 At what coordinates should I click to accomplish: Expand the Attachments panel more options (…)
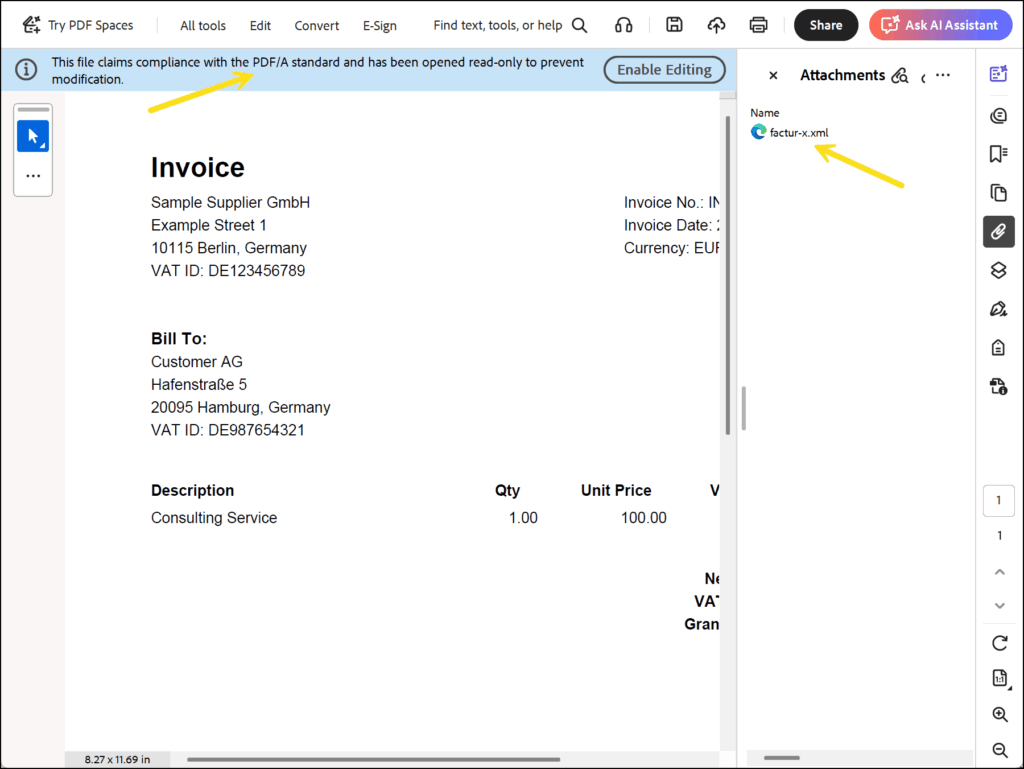click(942, 75)
